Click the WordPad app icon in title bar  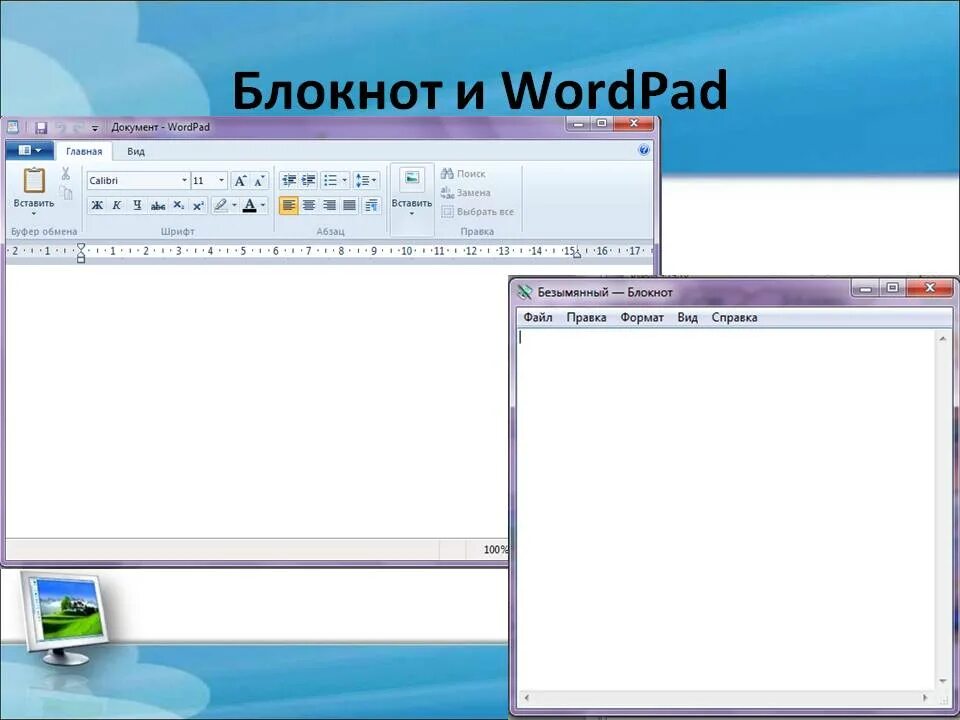pyautogui.click(x=13, y=127)
